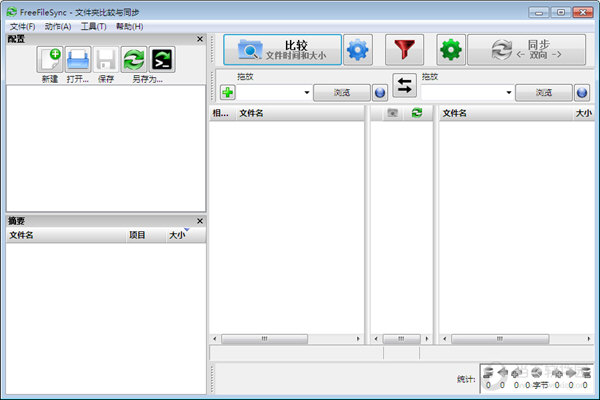Click the data volume statistics icon
This screenshot has height=400, width=600.
click(x=536, y=372)
